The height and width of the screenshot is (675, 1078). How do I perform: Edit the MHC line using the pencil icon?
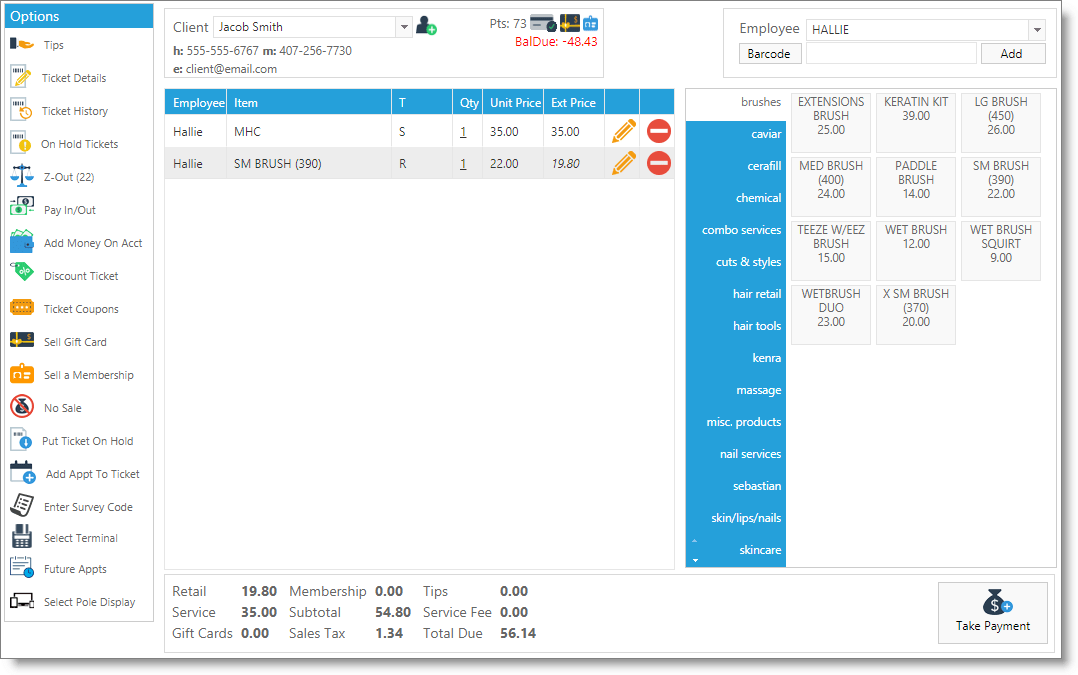click(x=622, y=130)
